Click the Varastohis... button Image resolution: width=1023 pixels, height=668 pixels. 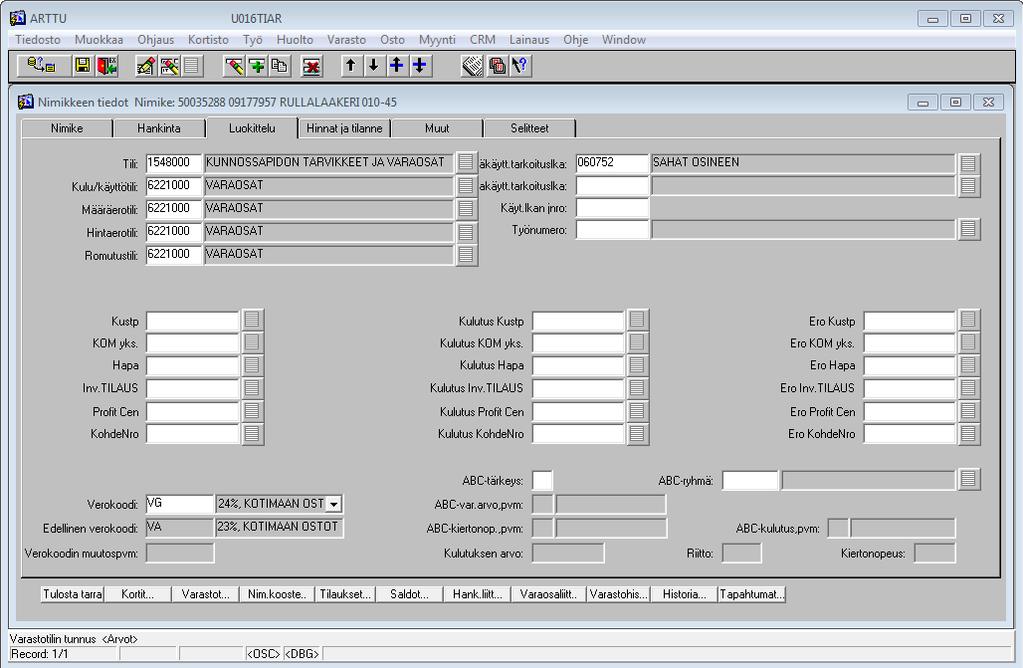click(618, 594)
